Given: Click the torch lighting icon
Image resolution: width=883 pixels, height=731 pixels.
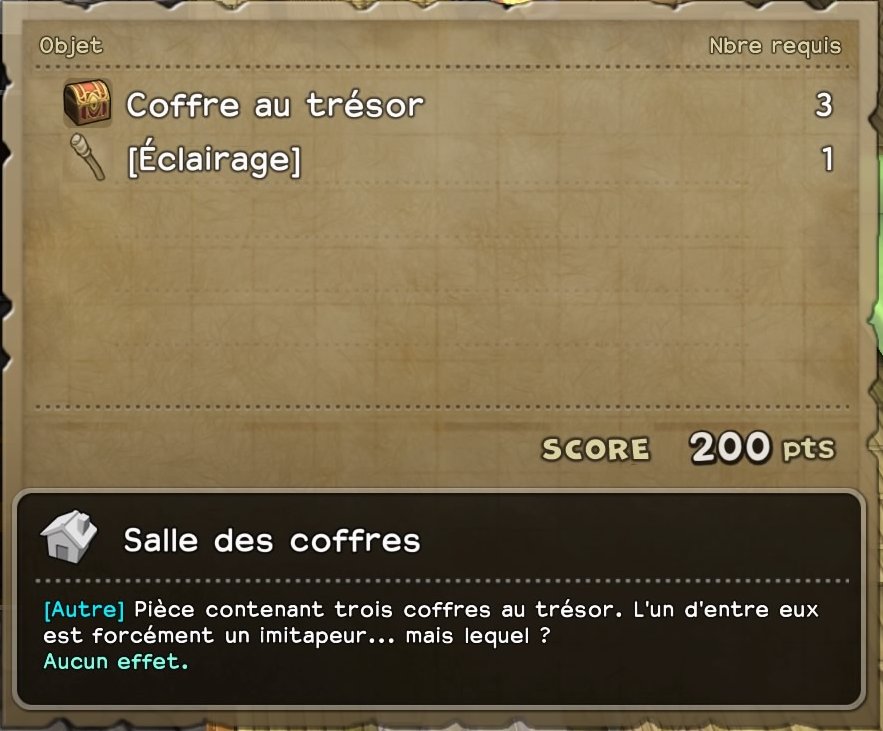Looking at the screenshot, I should [88, 157].
